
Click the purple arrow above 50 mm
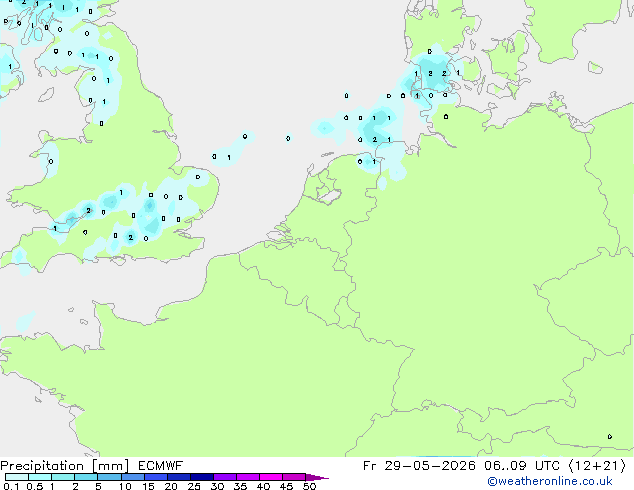click(x=317, y=477)
